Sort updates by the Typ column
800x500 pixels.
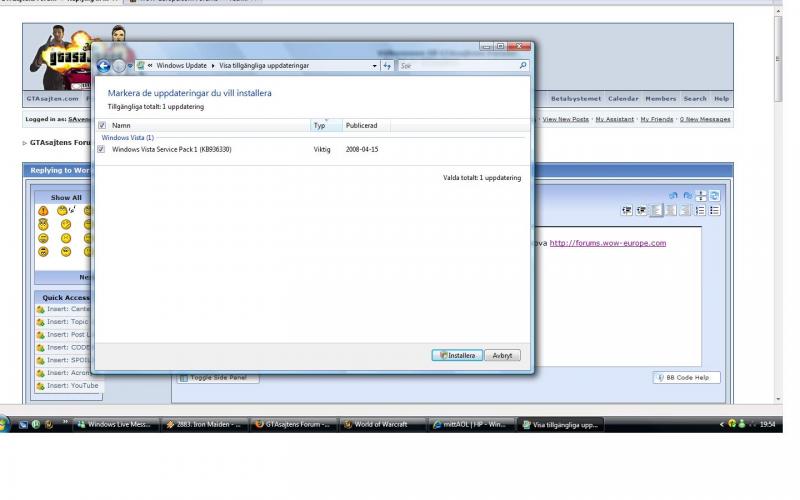326,126
